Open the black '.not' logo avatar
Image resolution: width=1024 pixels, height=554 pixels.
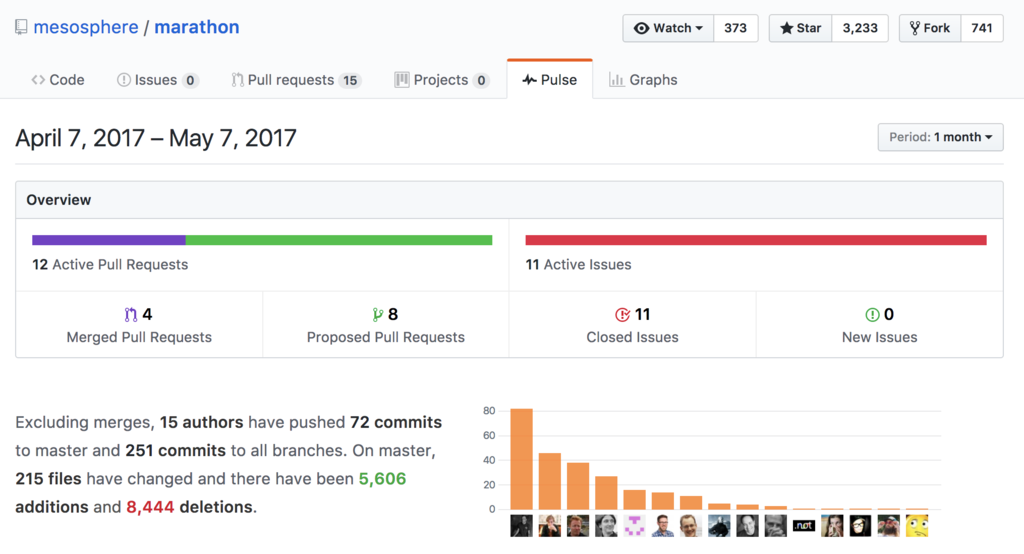click(804, 525)
